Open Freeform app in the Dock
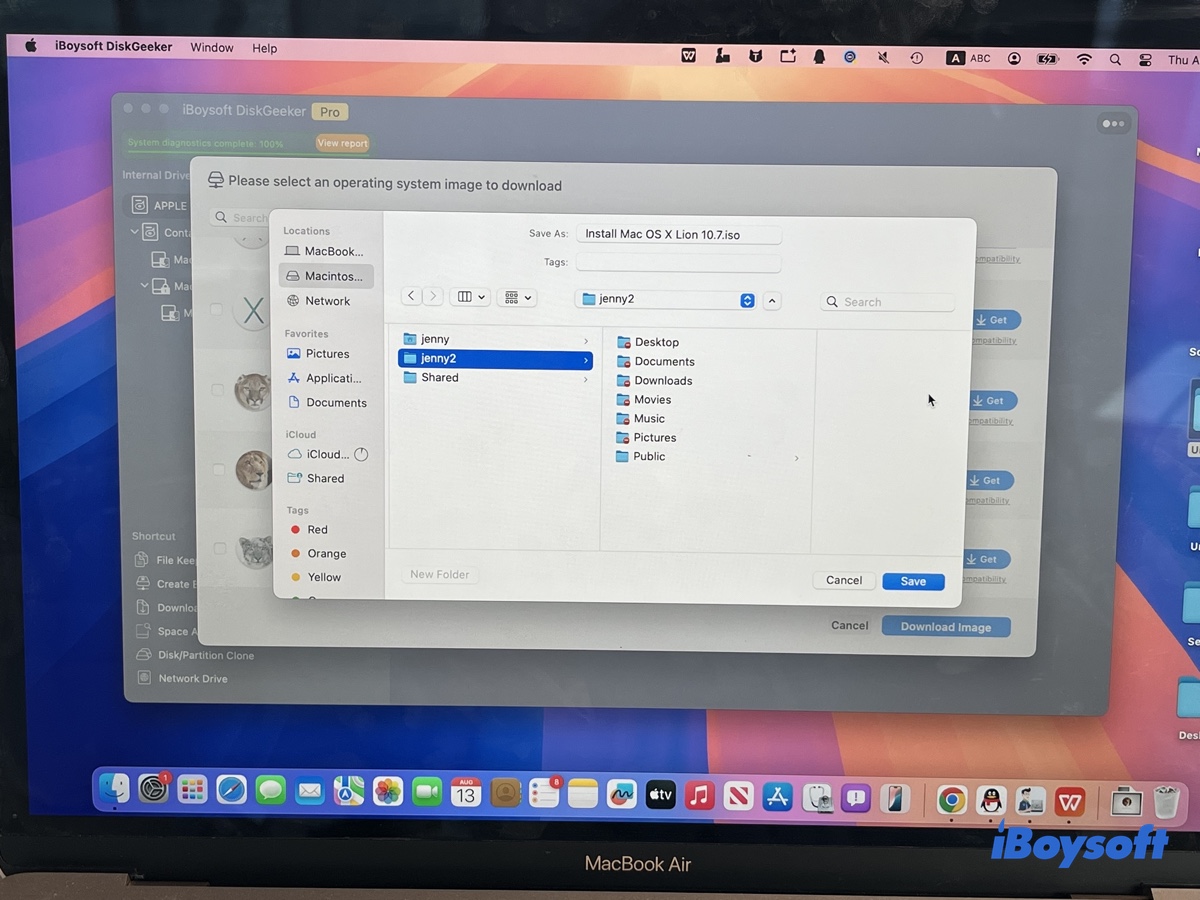The height and width of the screenshot is (900, 1200). click(622, 795)
